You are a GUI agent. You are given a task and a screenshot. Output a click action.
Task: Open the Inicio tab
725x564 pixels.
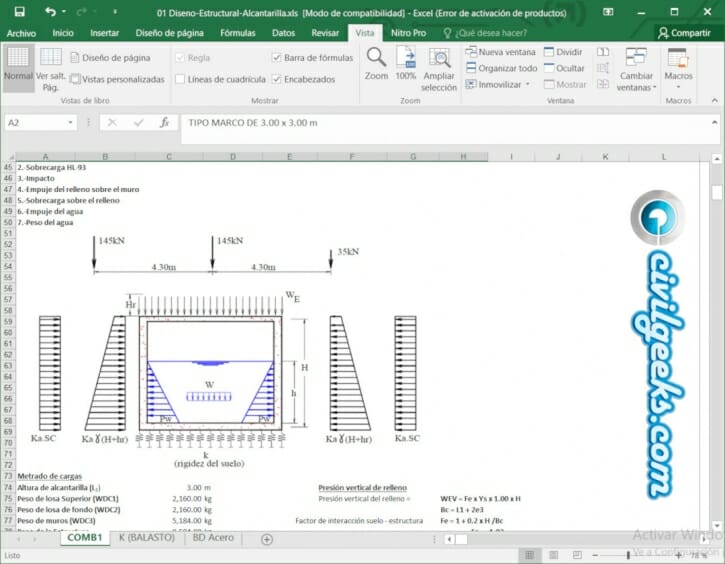[x=63, y=33]
